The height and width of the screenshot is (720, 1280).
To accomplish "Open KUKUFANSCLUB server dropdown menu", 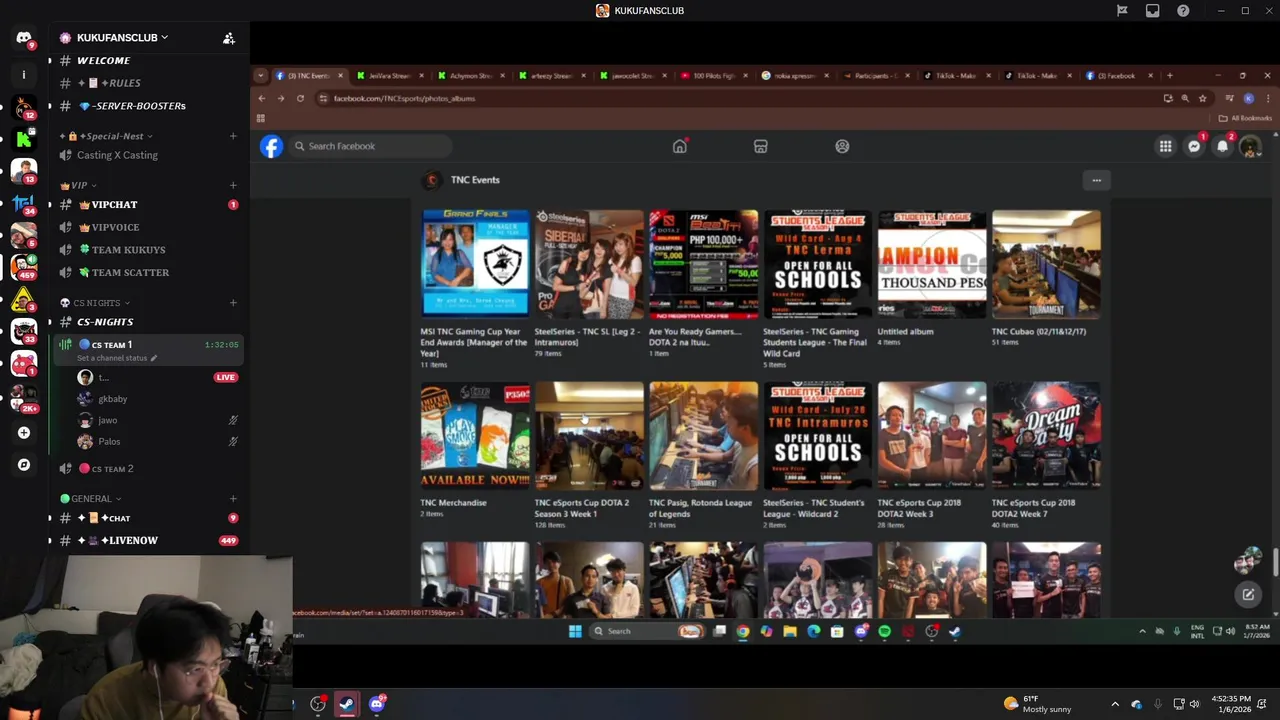I will click(x=122, y=38).
